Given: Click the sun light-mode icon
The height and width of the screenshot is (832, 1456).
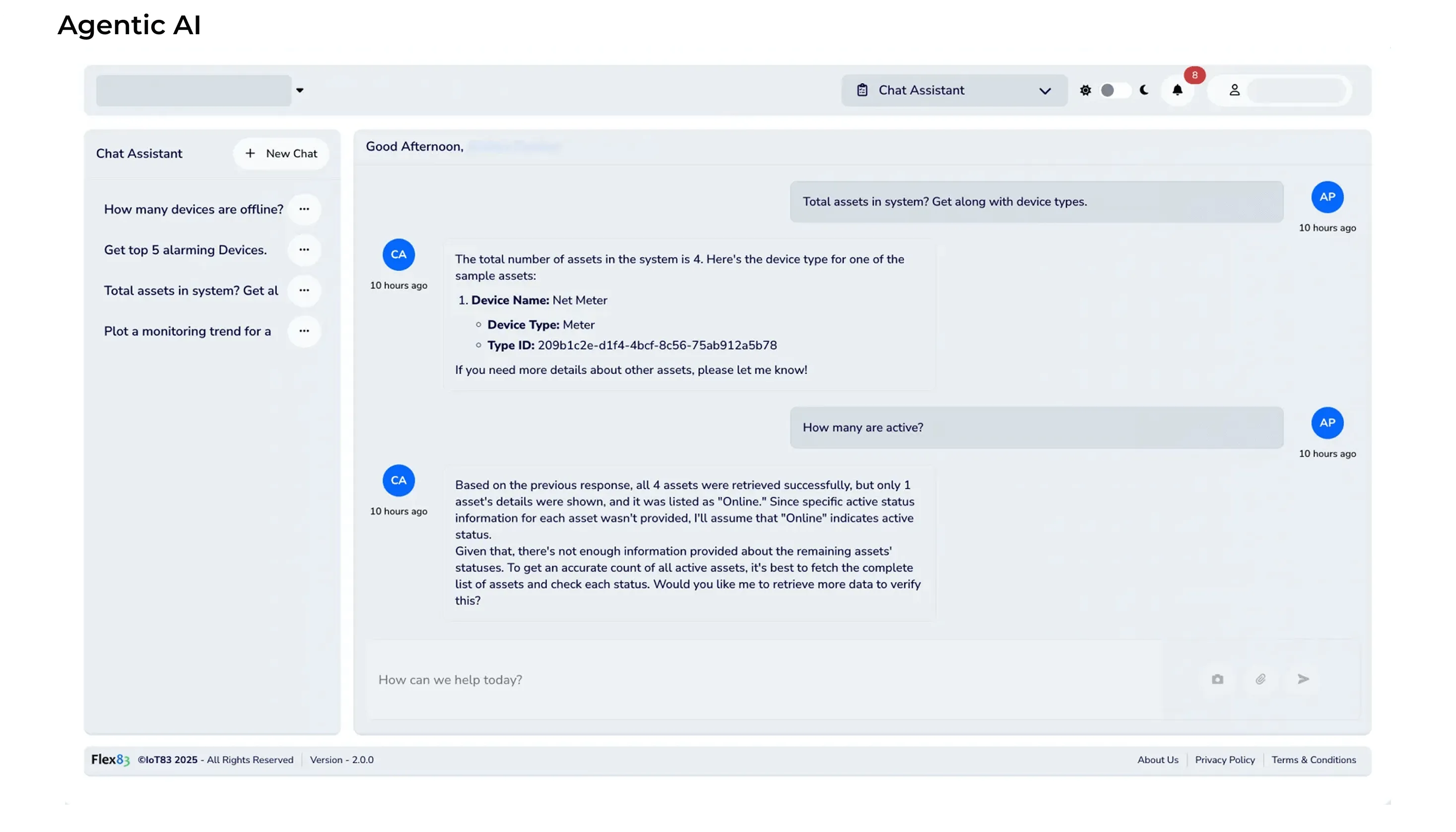Looking at the screenshot, I should pyautogui.click(x=1085, y=90).
